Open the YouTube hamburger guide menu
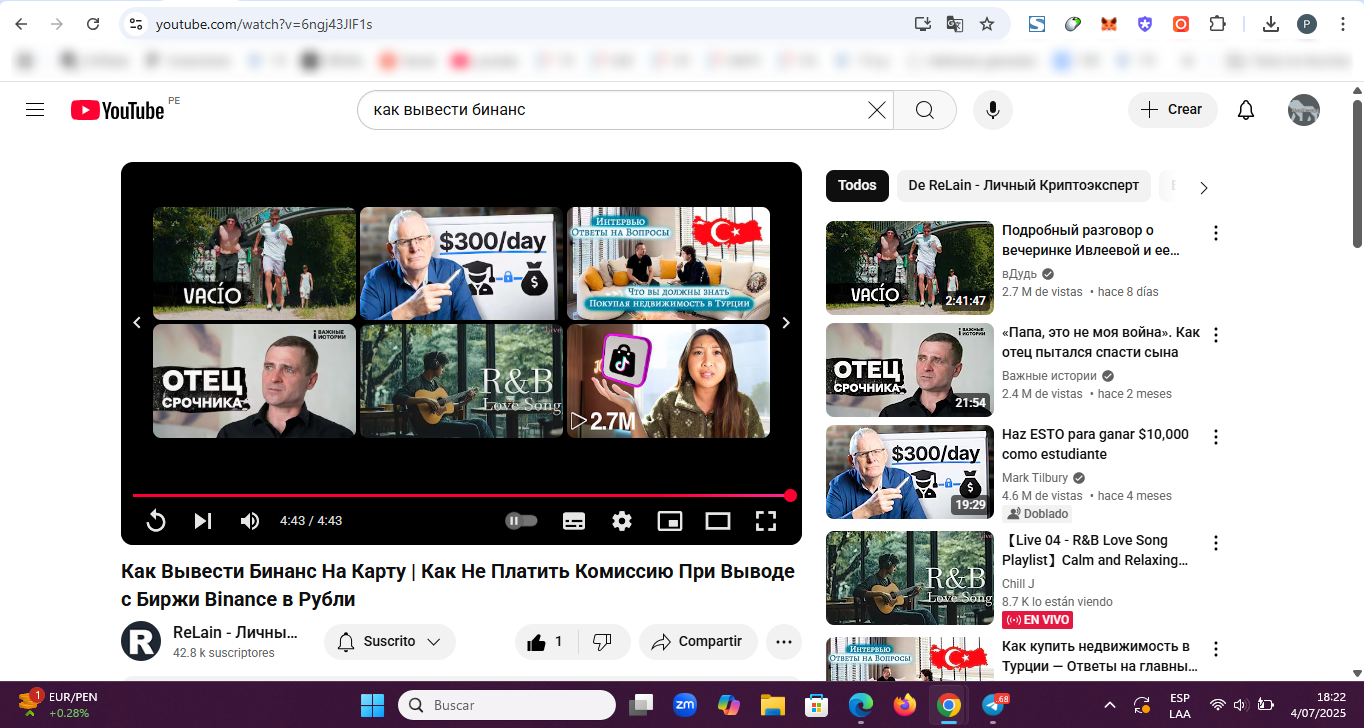The height and width of the screenshot is (728, 1364). point(35,110)
